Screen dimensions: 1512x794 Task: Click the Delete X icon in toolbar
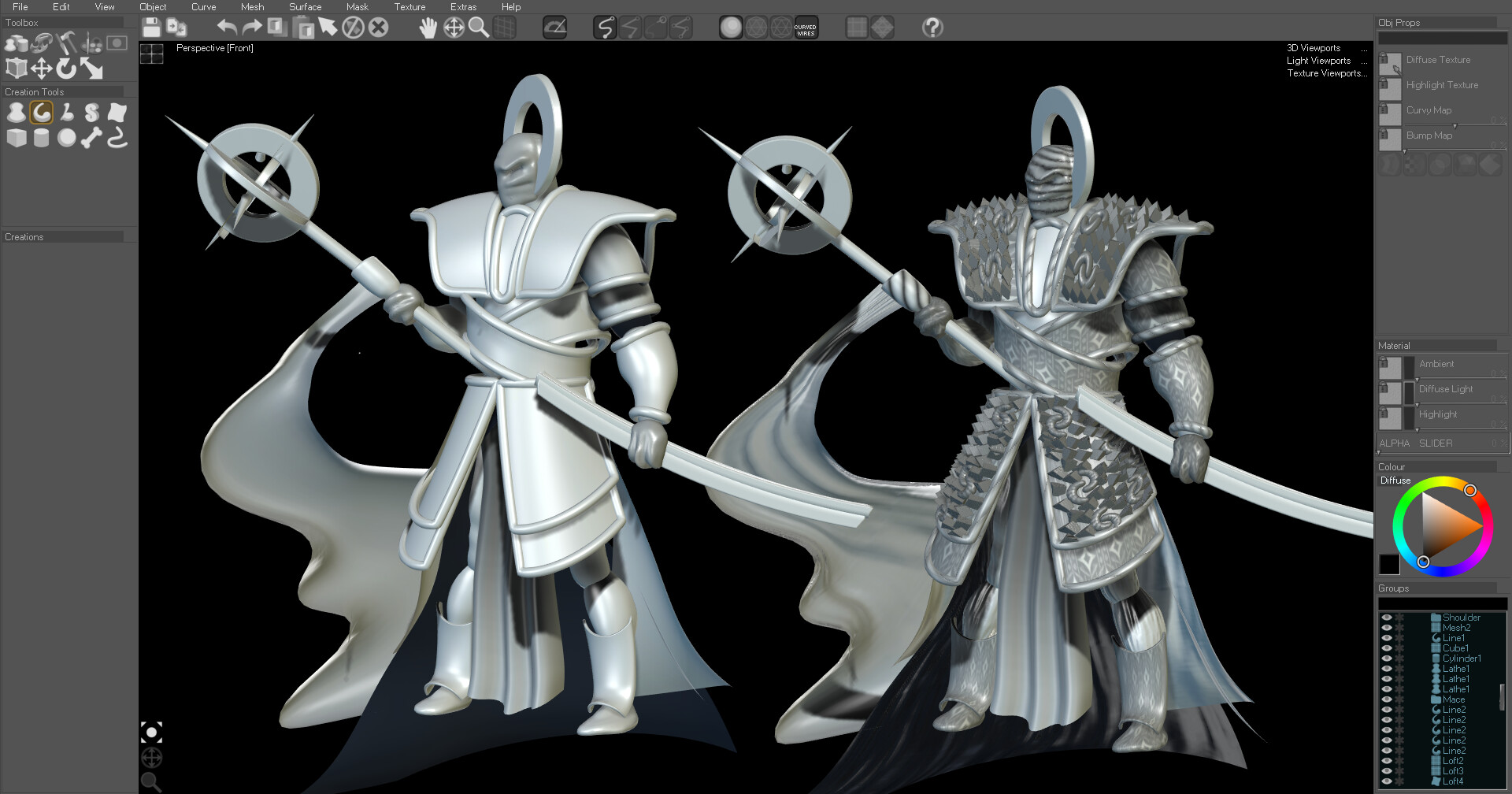[378, 28]
